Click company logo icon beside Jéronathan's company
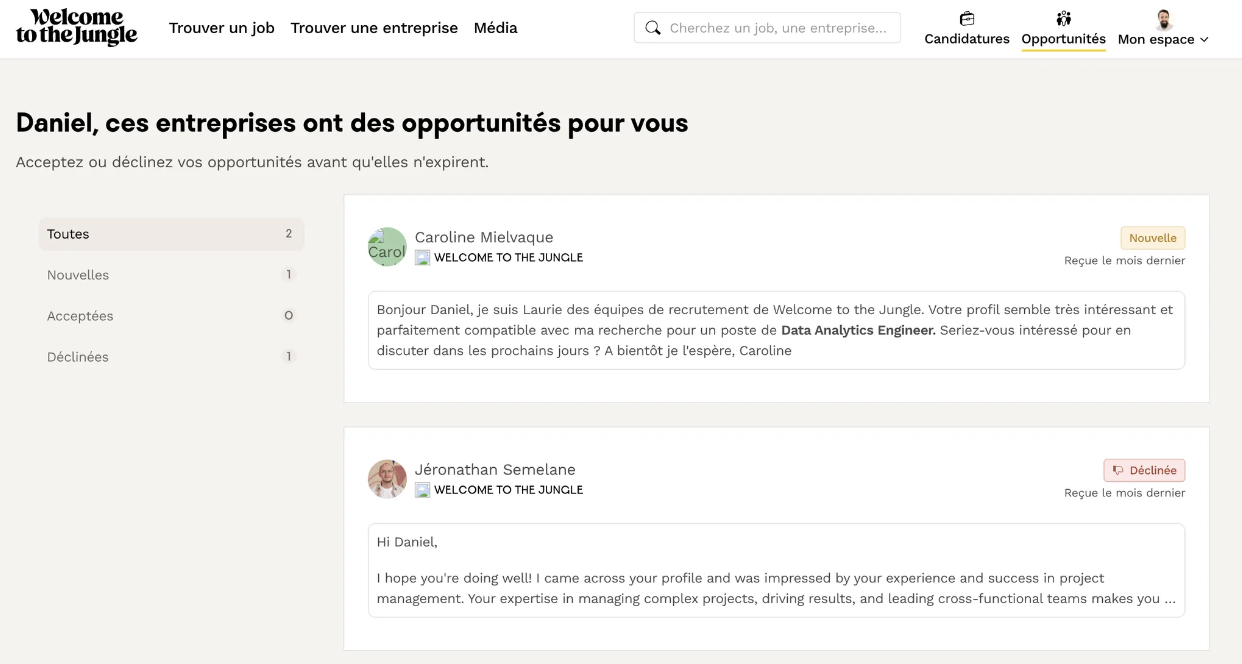The image size is (1242, 664). [x=423, y=490]
